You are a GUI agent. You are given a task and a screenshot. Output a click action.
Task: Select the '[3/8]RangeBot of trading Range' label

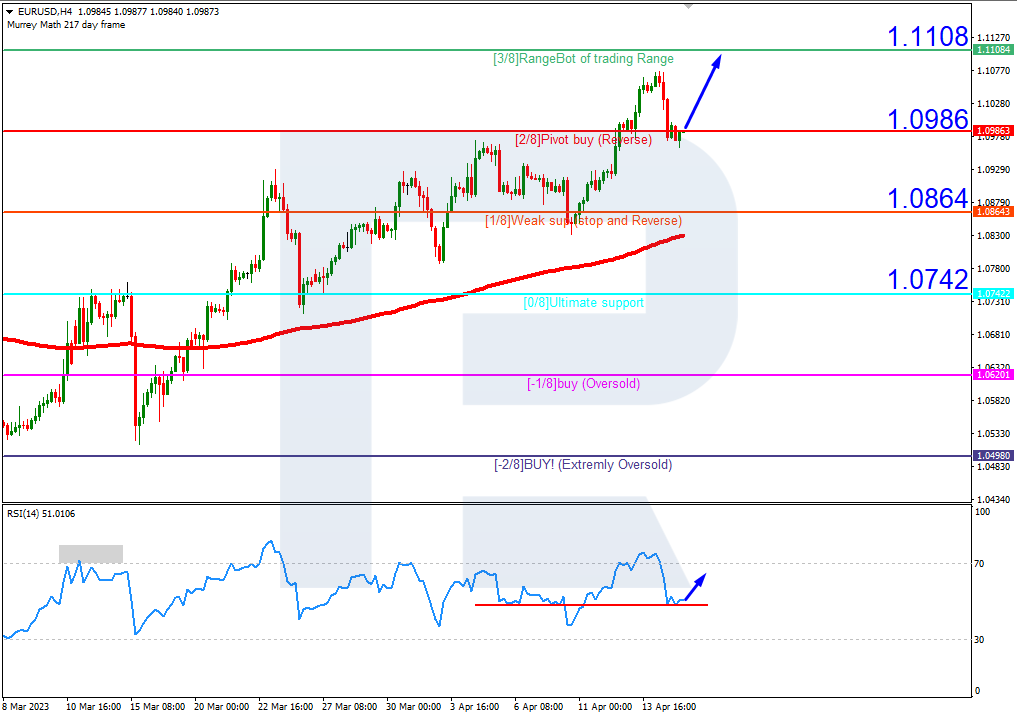(583, 59)
